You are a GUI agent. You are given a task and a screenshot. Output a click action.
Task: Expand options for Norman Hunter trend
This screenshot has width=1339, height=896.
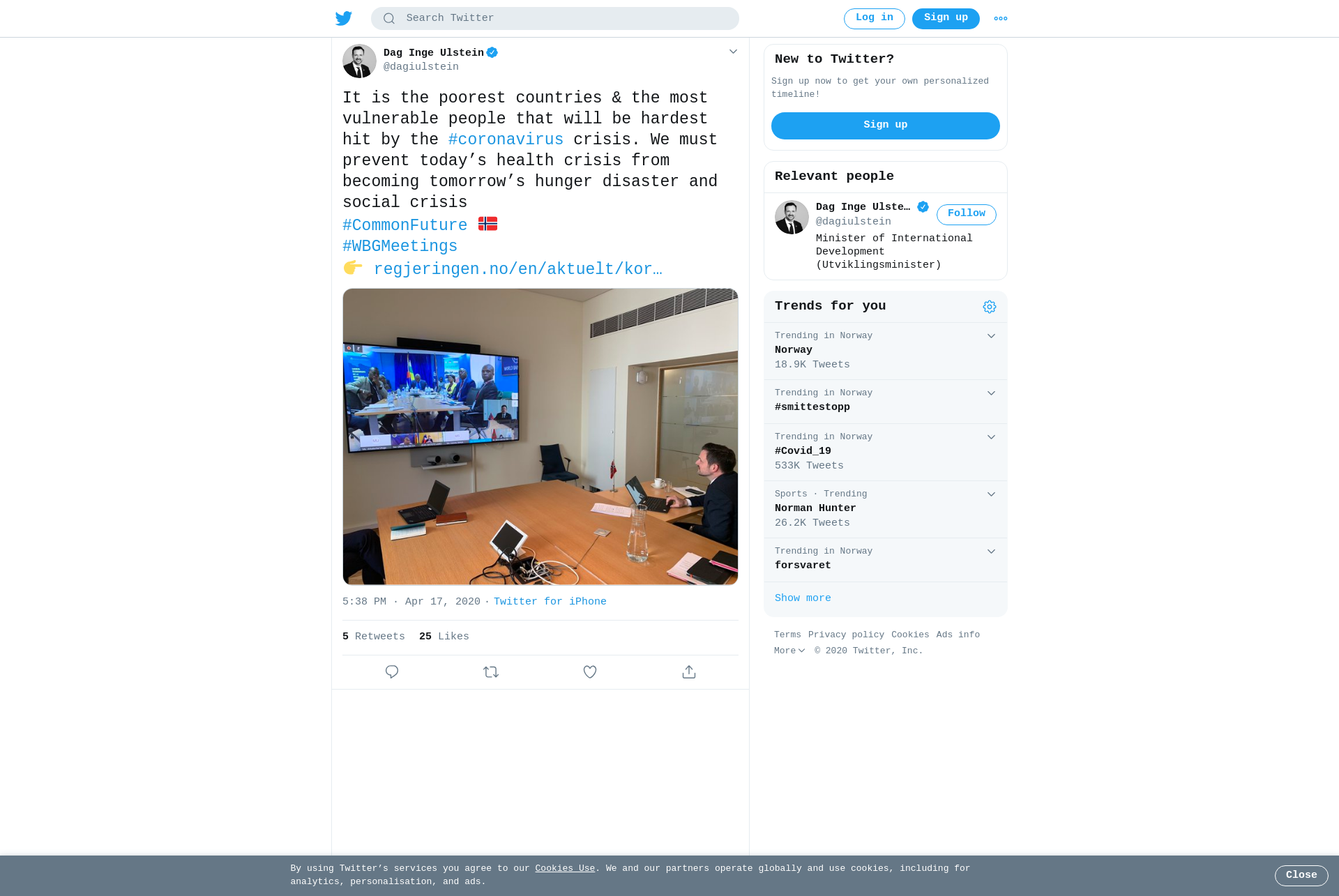pos(991,494)
